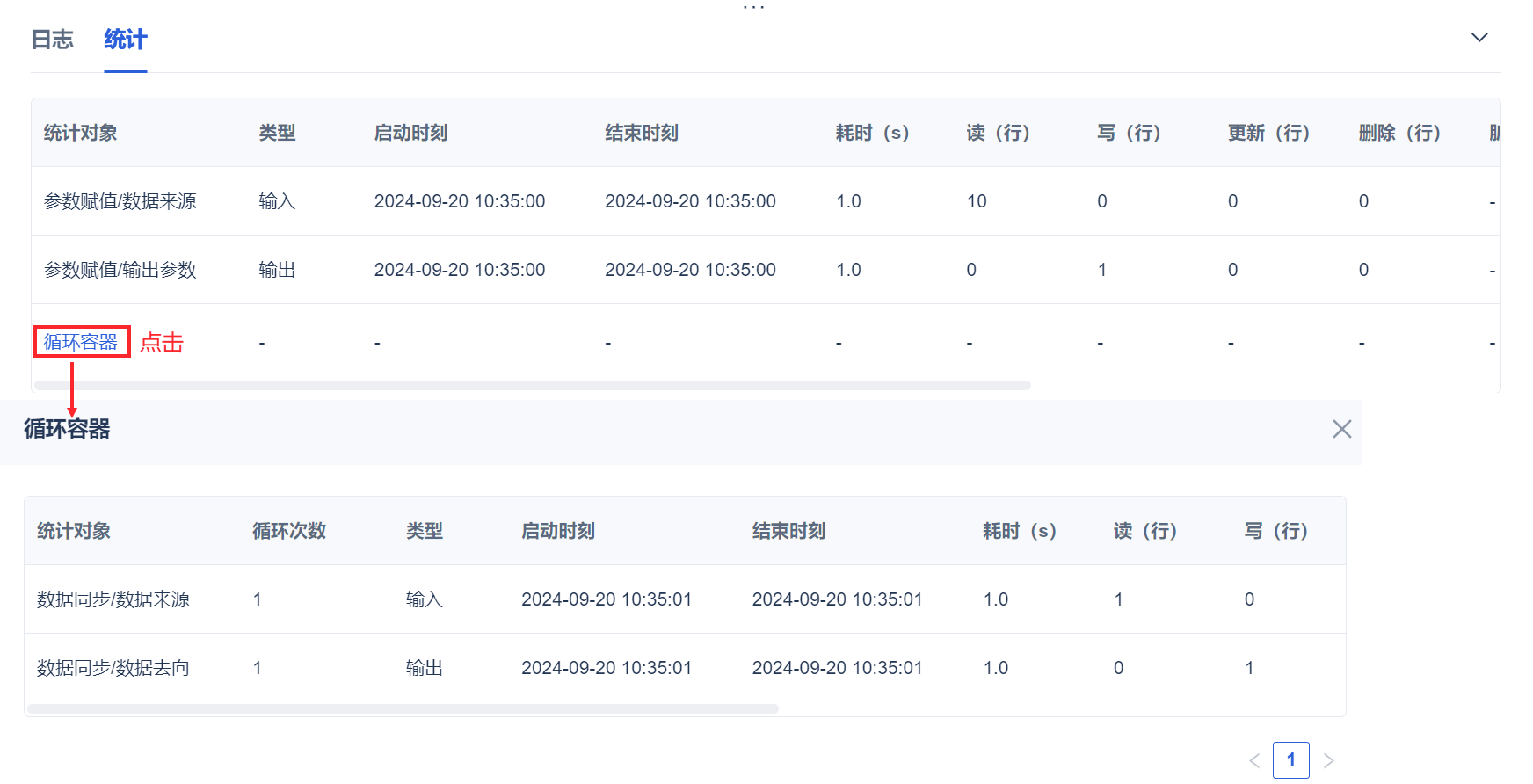Click the 统计对象 header in upper table

click(81, 133)
